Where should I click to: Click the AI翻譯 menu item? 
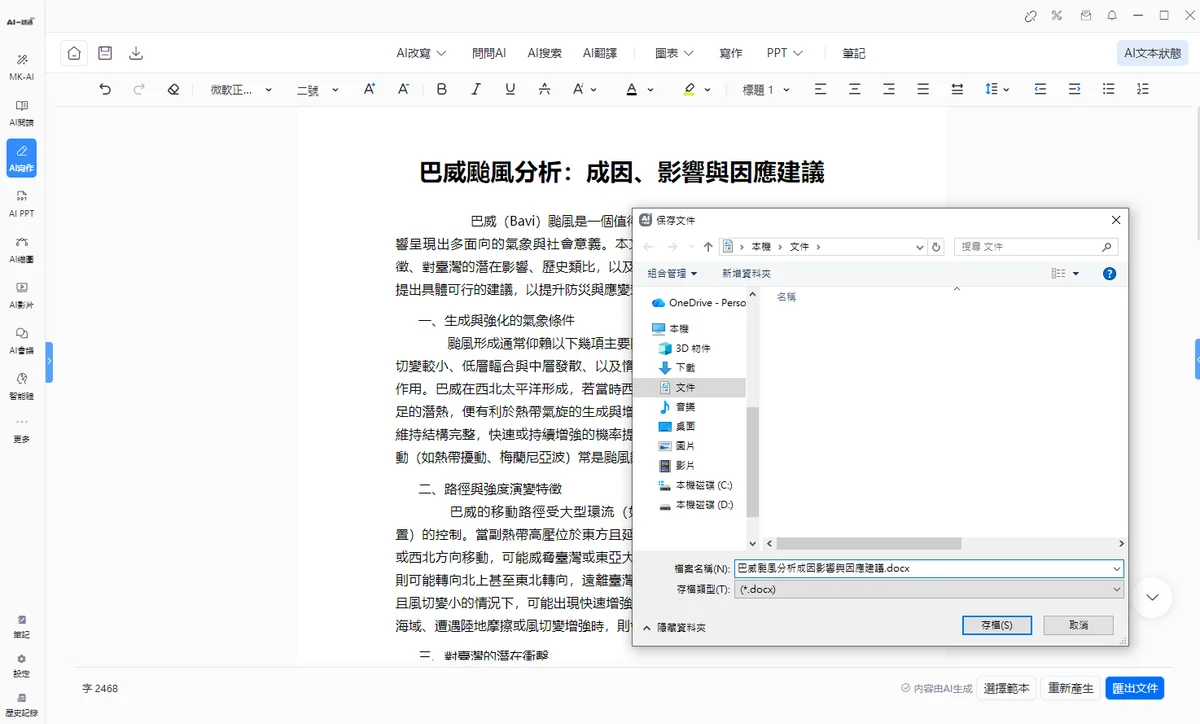[x=600, y=53]
